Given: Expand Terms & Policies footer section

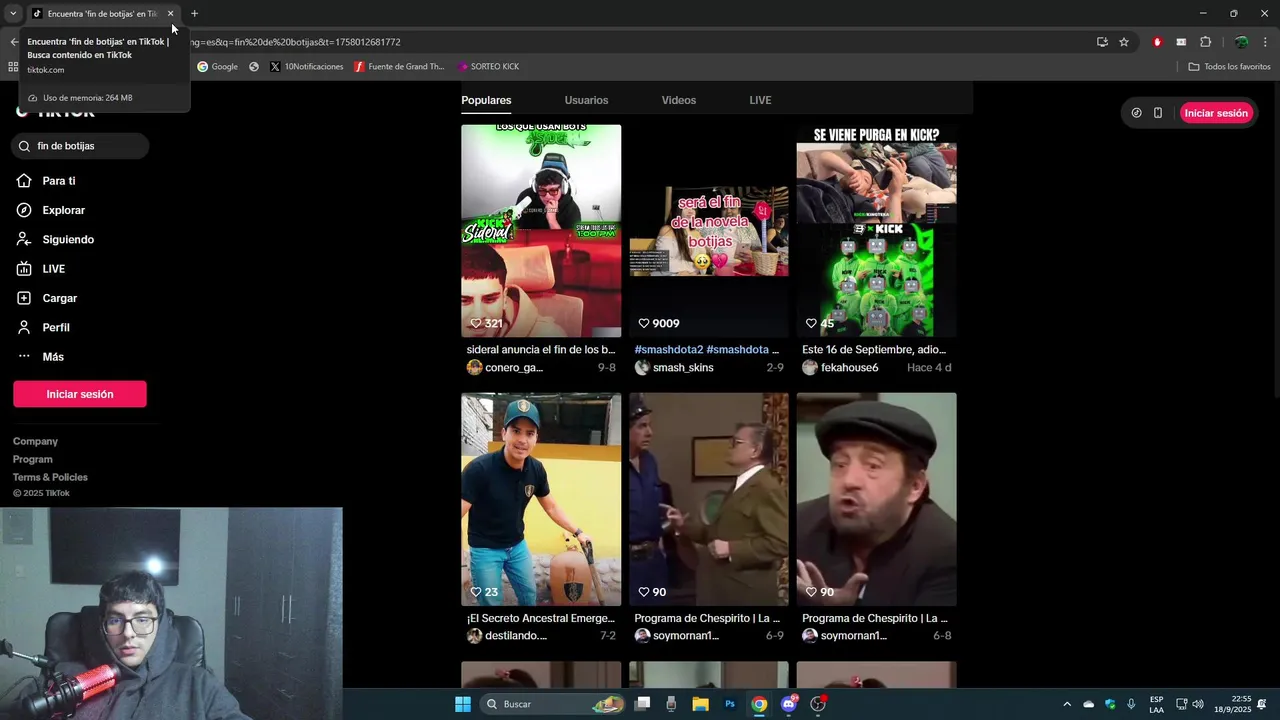Looking at the screenshot, I should tap(50, 477).
